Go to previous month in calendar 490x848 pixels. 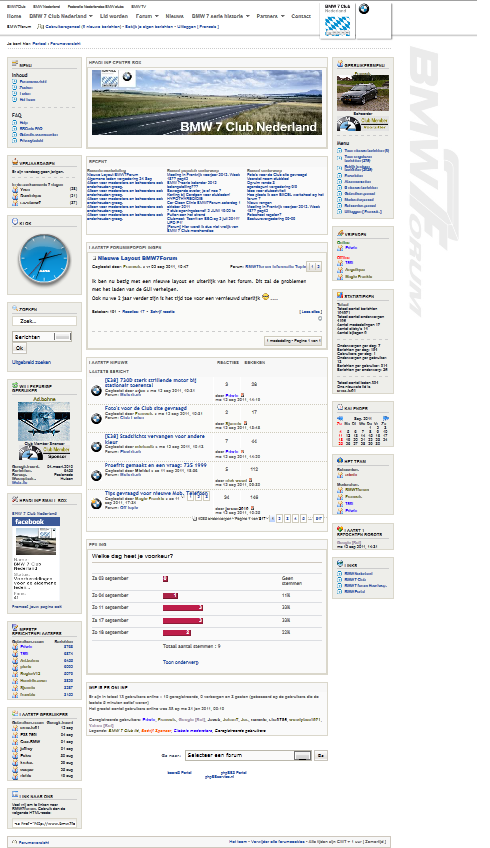[340, 419]
